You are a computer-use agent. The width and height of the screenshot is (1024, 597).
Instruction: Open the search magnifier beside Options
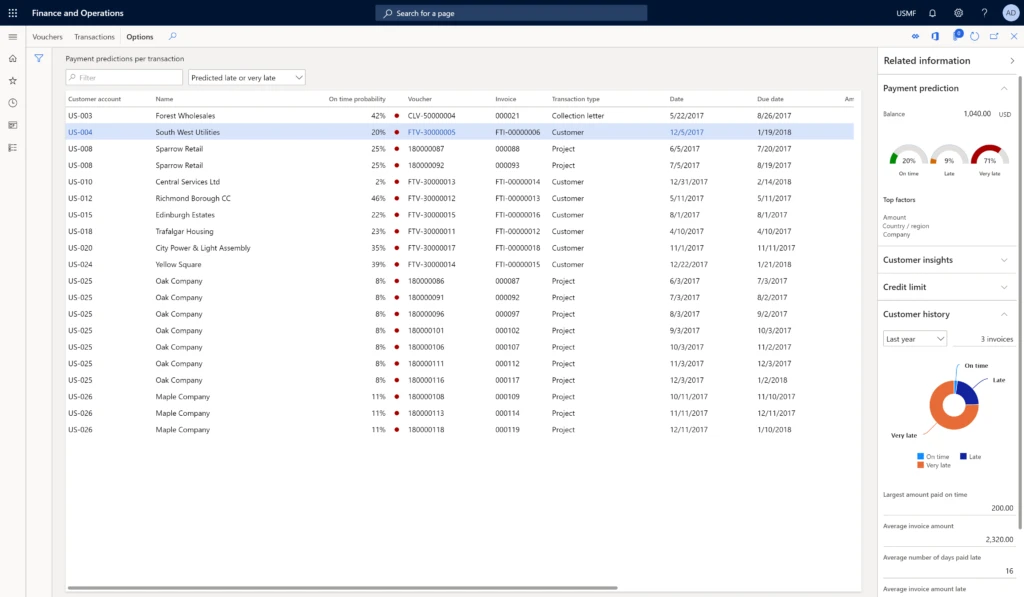[170, 36]
